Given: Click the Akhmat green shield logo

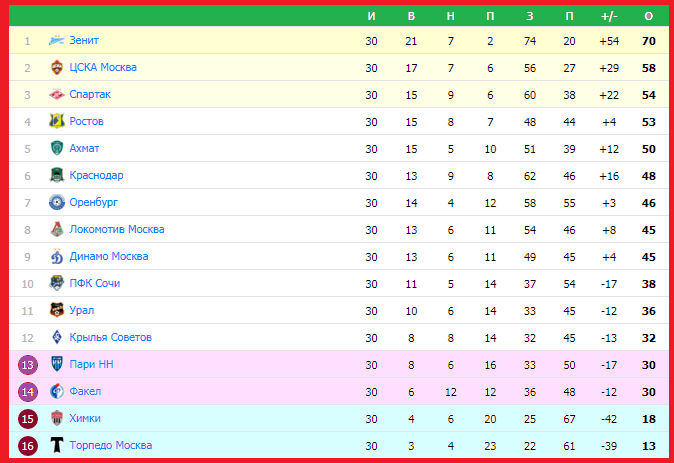Looking at the screenshot, I should (57, 148).
